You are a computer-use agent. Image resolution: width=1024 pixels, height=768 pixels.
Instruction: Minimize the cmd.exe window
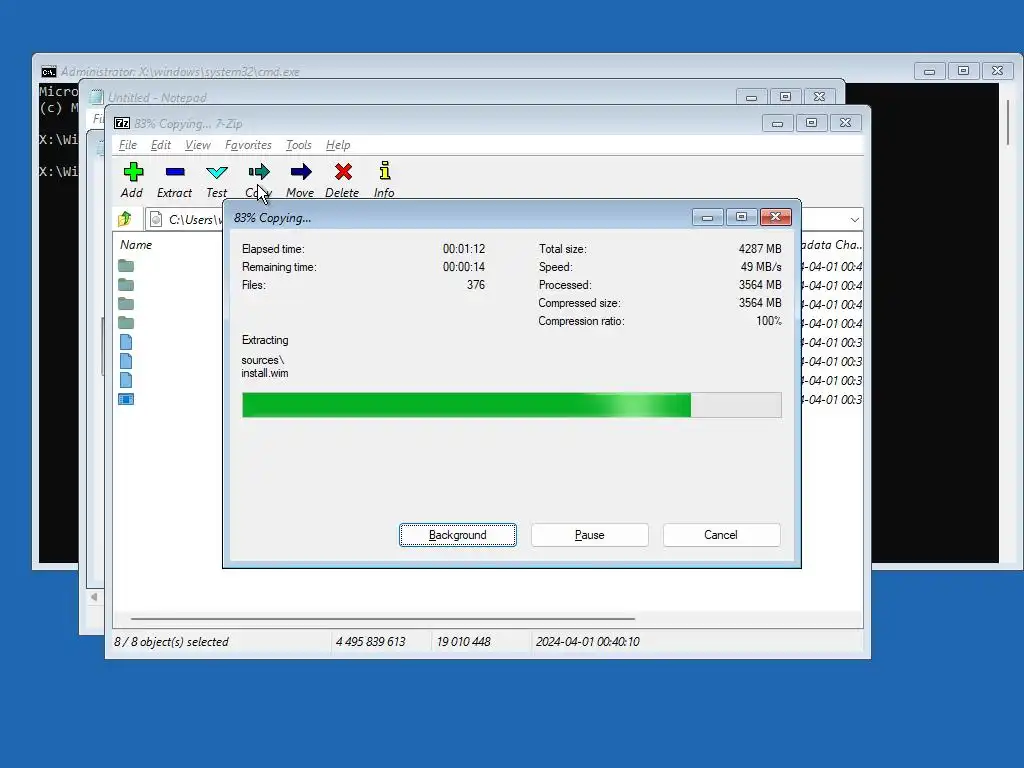pyautogui.click(x=929, y=71)
